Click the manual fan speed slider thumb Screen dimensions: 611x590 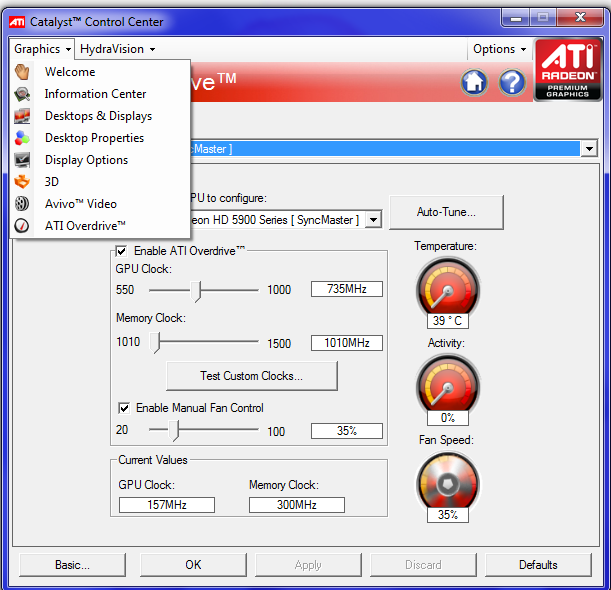click(x=174, y=430)
